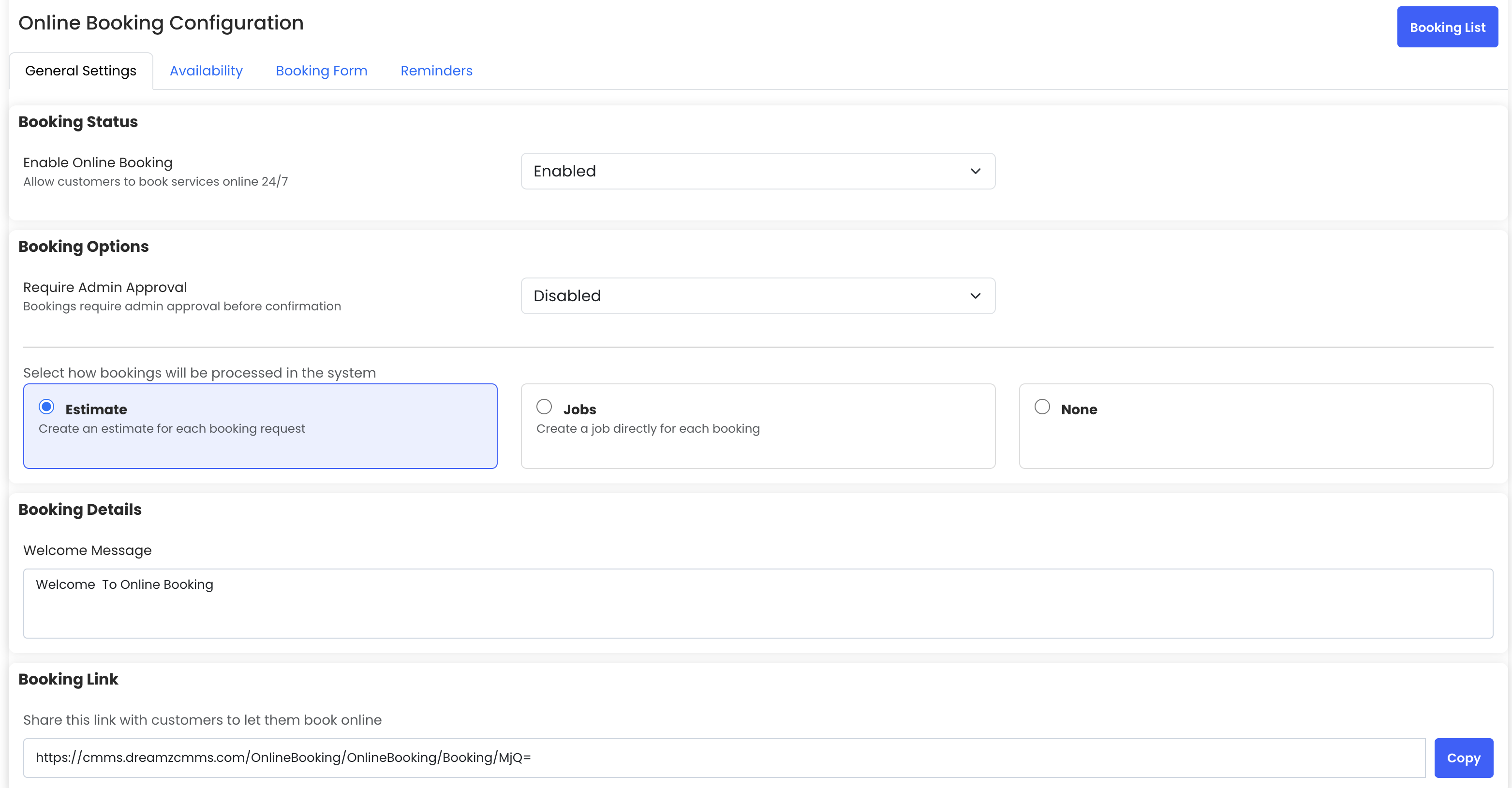Screen dimensions: 1512x788
Task: Open the Booking Form tab
Action: [321, 71]
